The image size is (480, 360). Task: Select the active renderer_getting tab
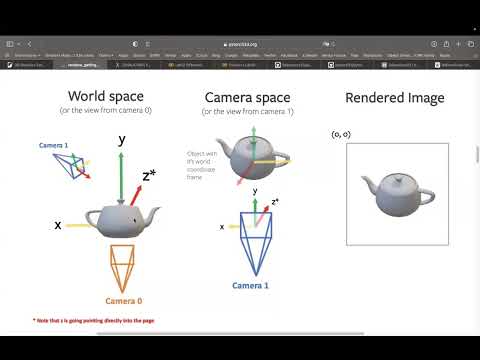tap(81, 65)
